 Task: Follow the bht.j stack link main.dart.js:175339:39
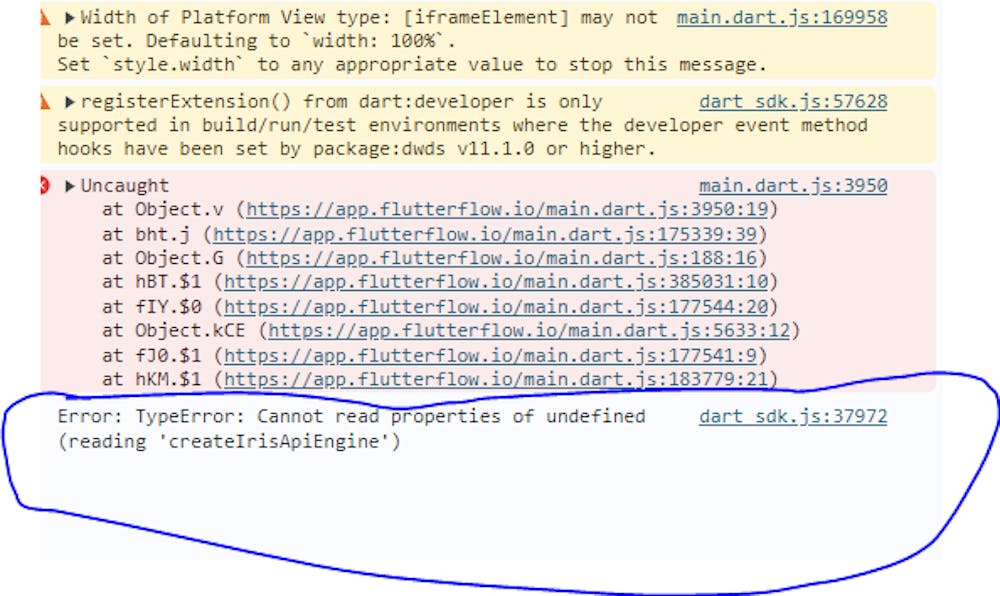[x=485, y=234]
